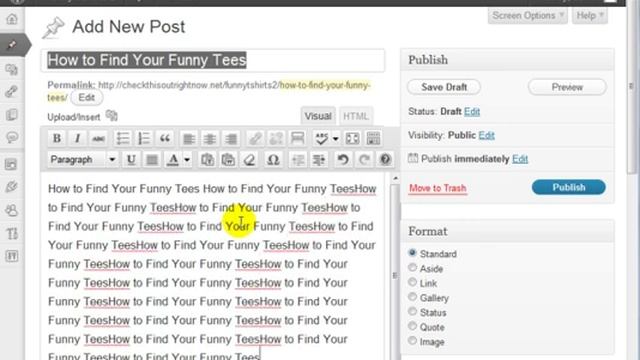Click the Unlink icon
This screenshot has height=360, width=640.
[276, 139]
